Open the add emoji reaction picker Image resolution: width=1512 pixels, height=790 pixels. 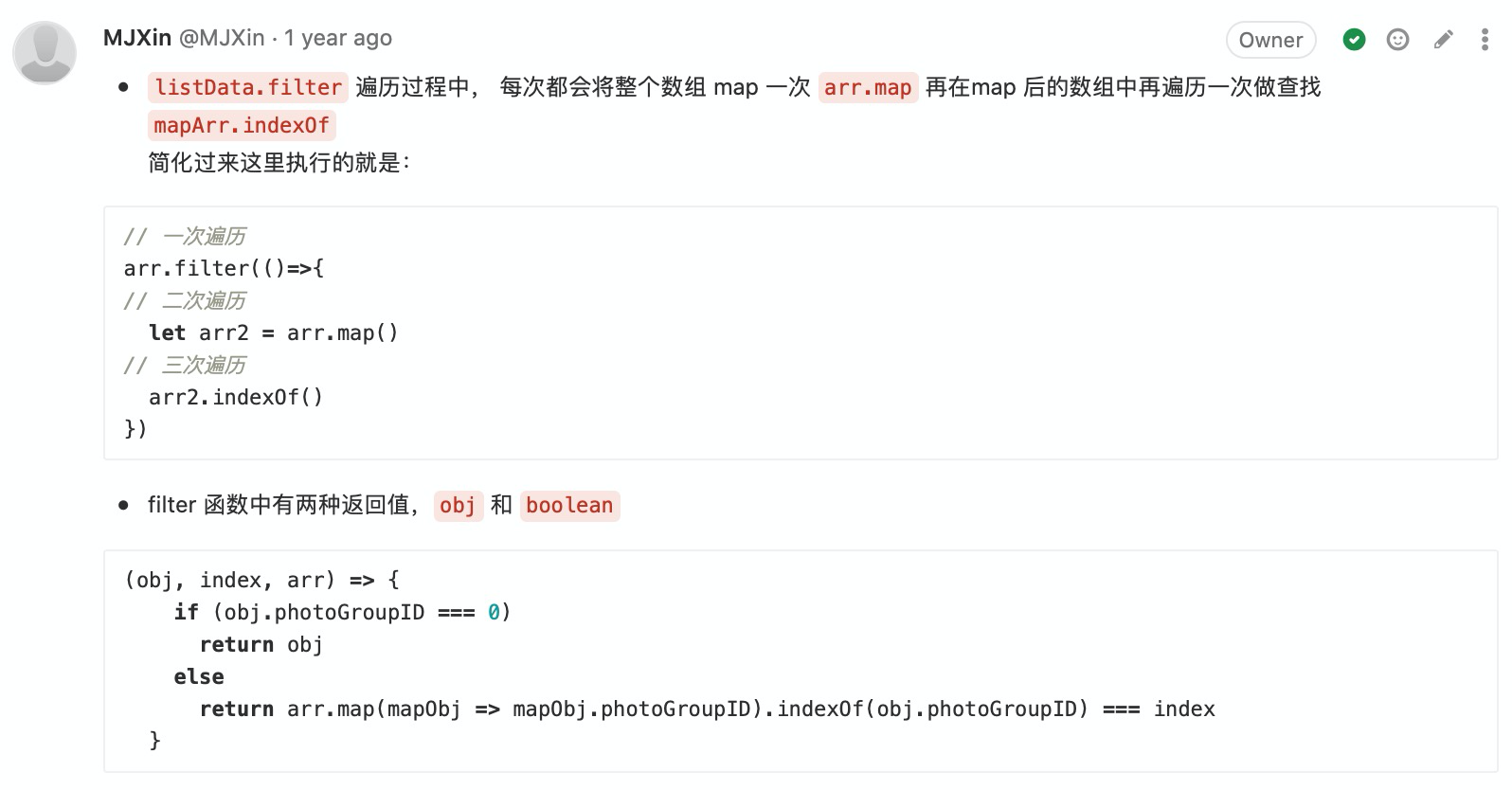[x=1397, y=40]
